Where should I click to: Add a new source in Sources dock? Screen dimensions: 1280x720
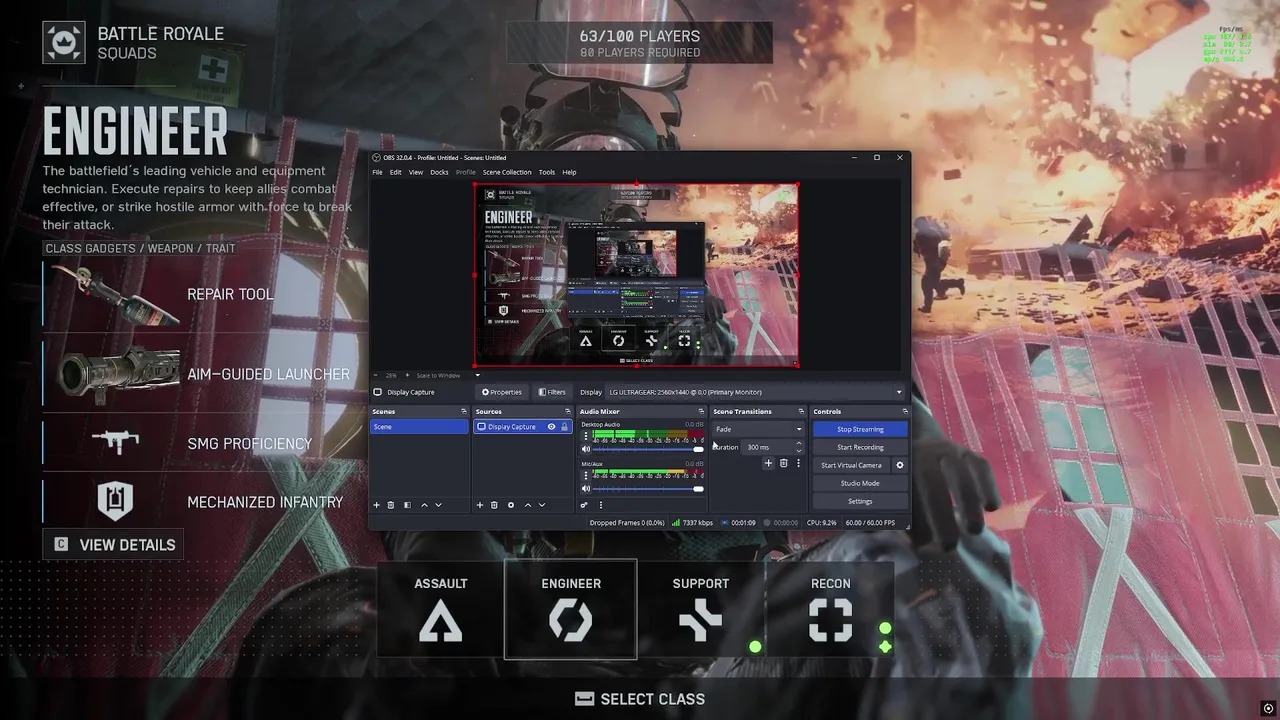coord(480,505)
